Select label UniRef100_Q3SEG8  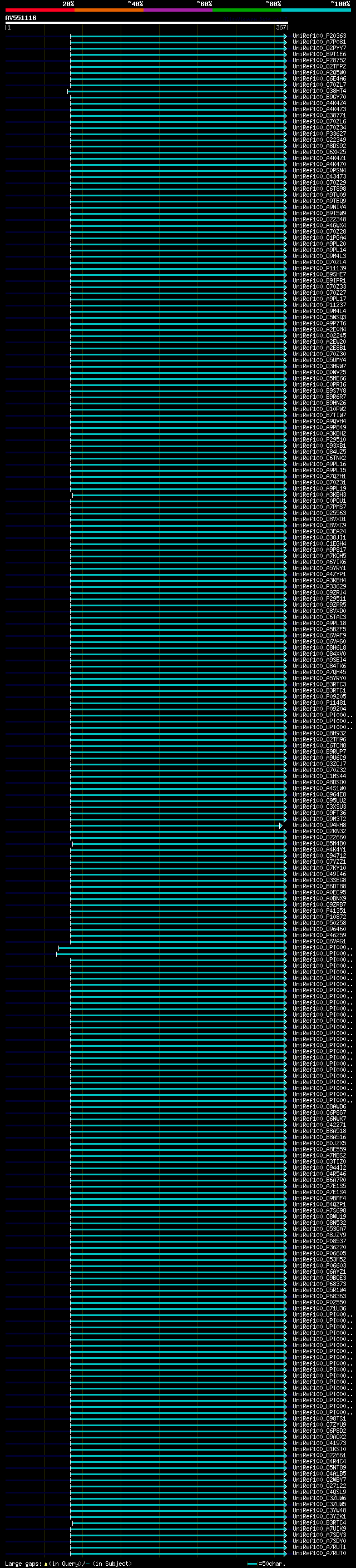(319, 880)
